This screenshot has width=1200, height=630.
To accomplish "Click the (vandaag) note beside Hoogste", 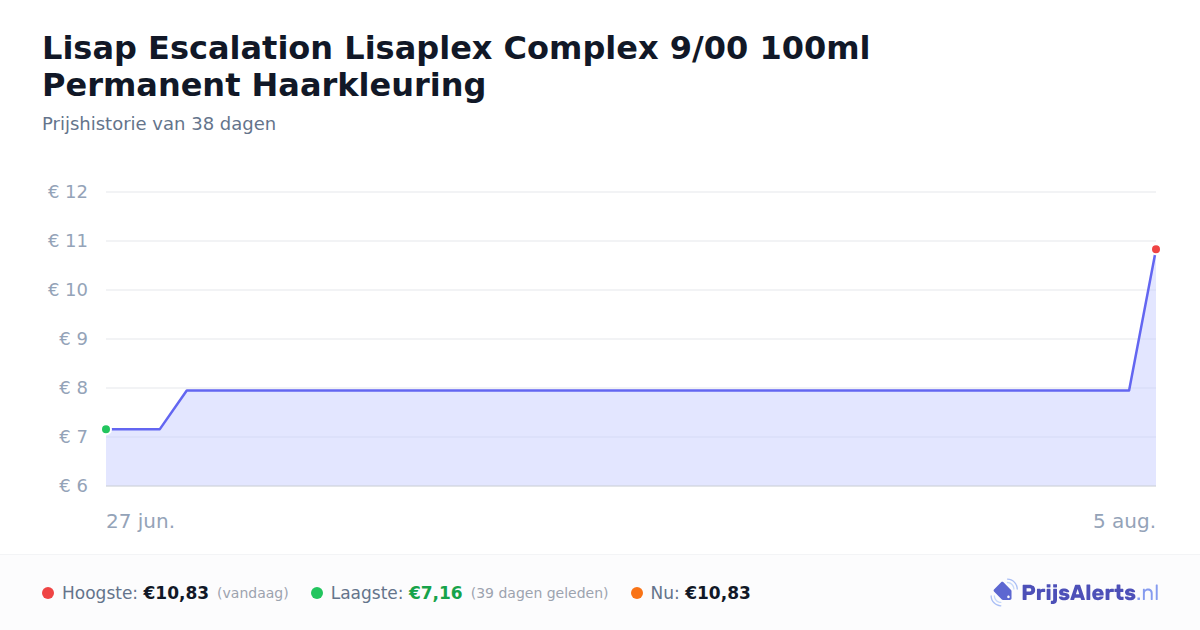I will tap(253, 593).
